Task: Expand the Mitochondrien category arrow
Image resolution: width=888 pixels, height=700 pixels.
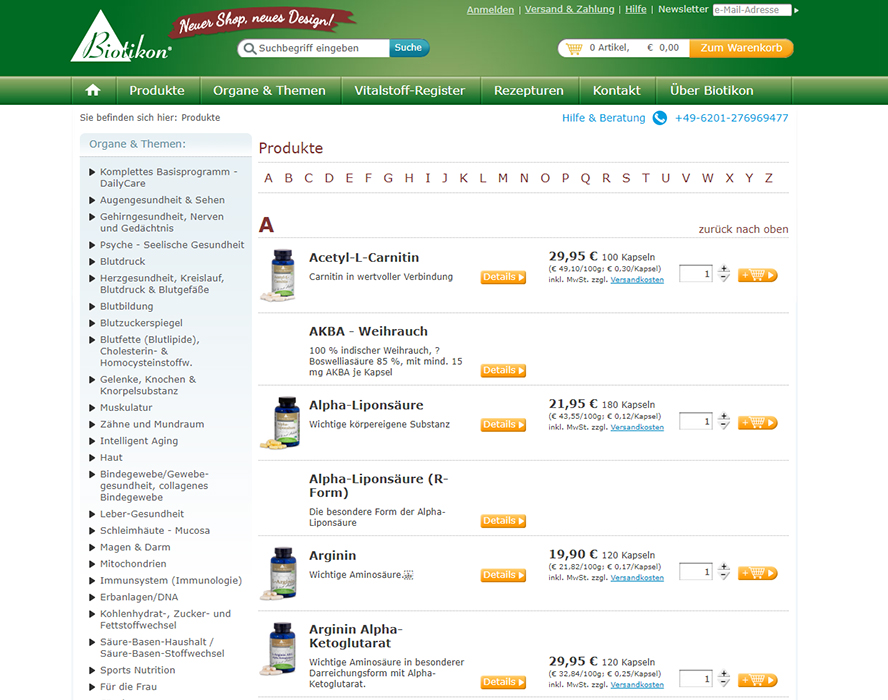Action: (92, 564)
